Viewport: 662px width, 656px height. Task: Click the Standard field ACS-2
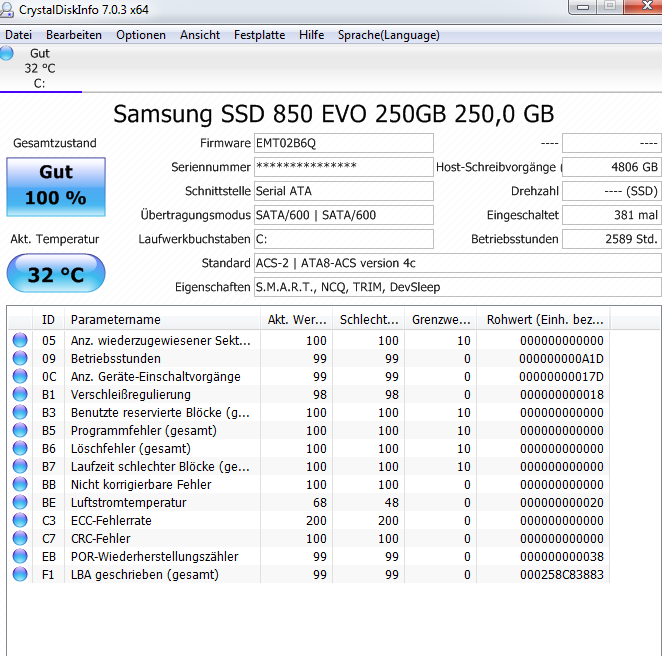pyautogui.click(x=458, y=263)
